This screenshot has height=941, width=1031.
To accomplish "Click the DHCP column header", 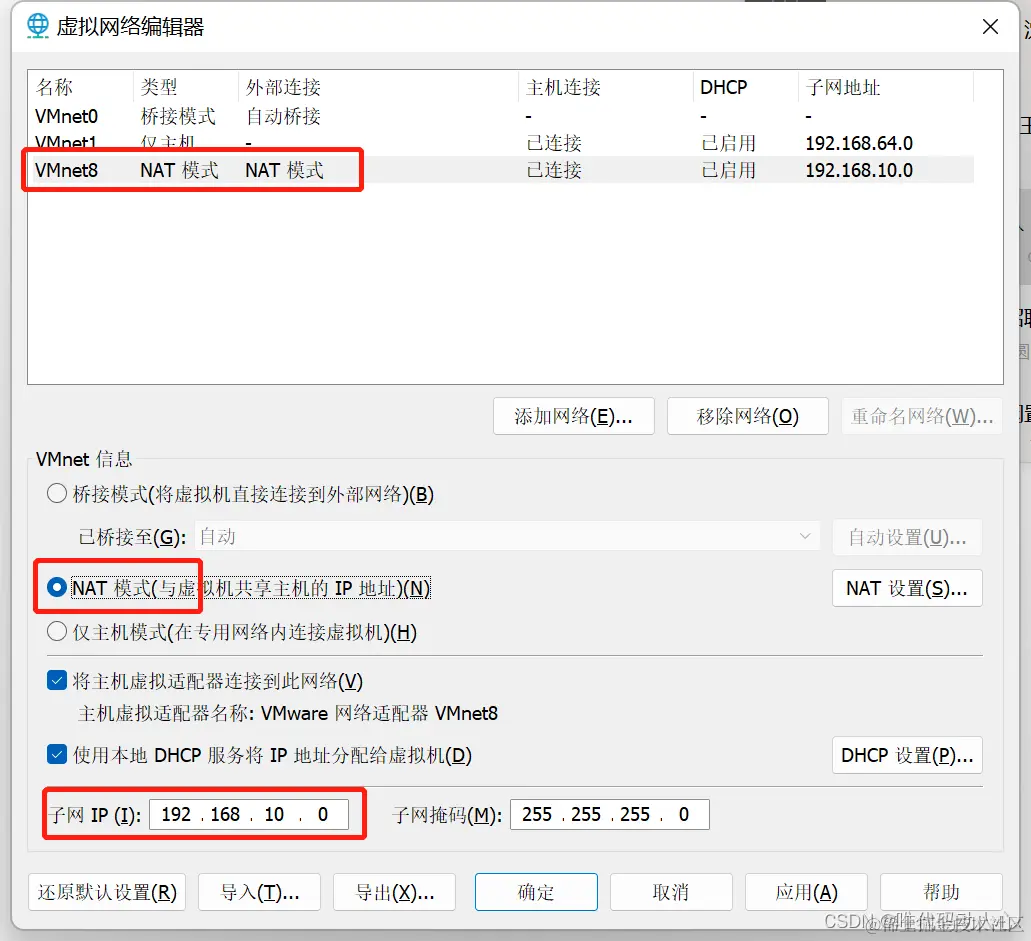I will 746,87.
